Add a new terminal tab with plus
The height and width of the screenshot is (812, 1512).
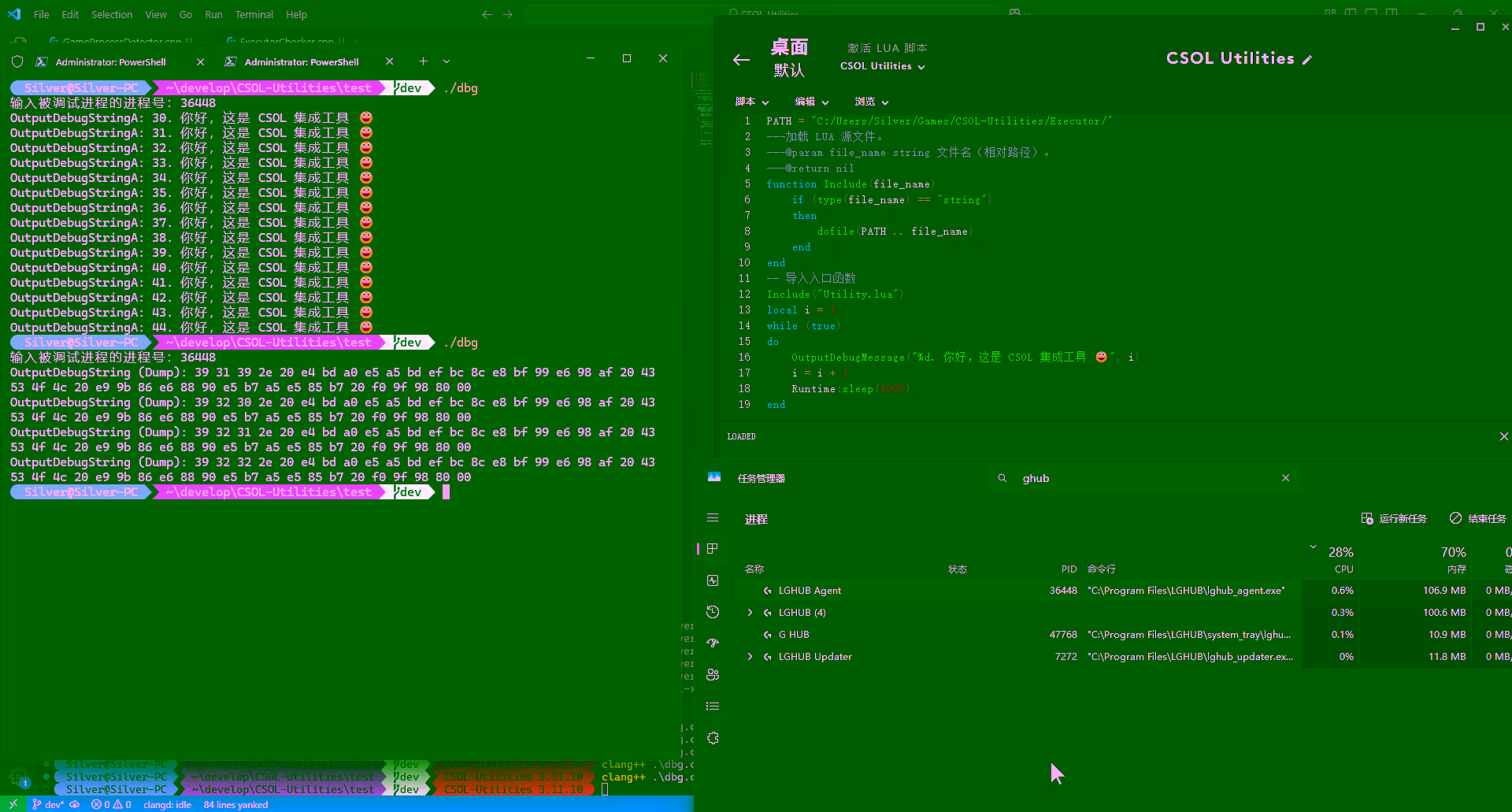[x=423, y=61]
